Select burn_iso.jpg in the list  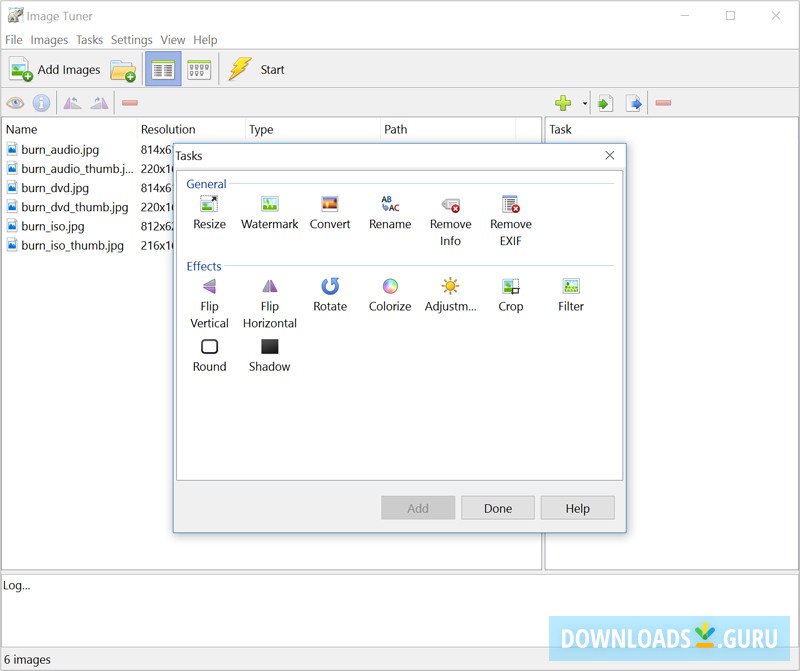click(x=53, y=226)
